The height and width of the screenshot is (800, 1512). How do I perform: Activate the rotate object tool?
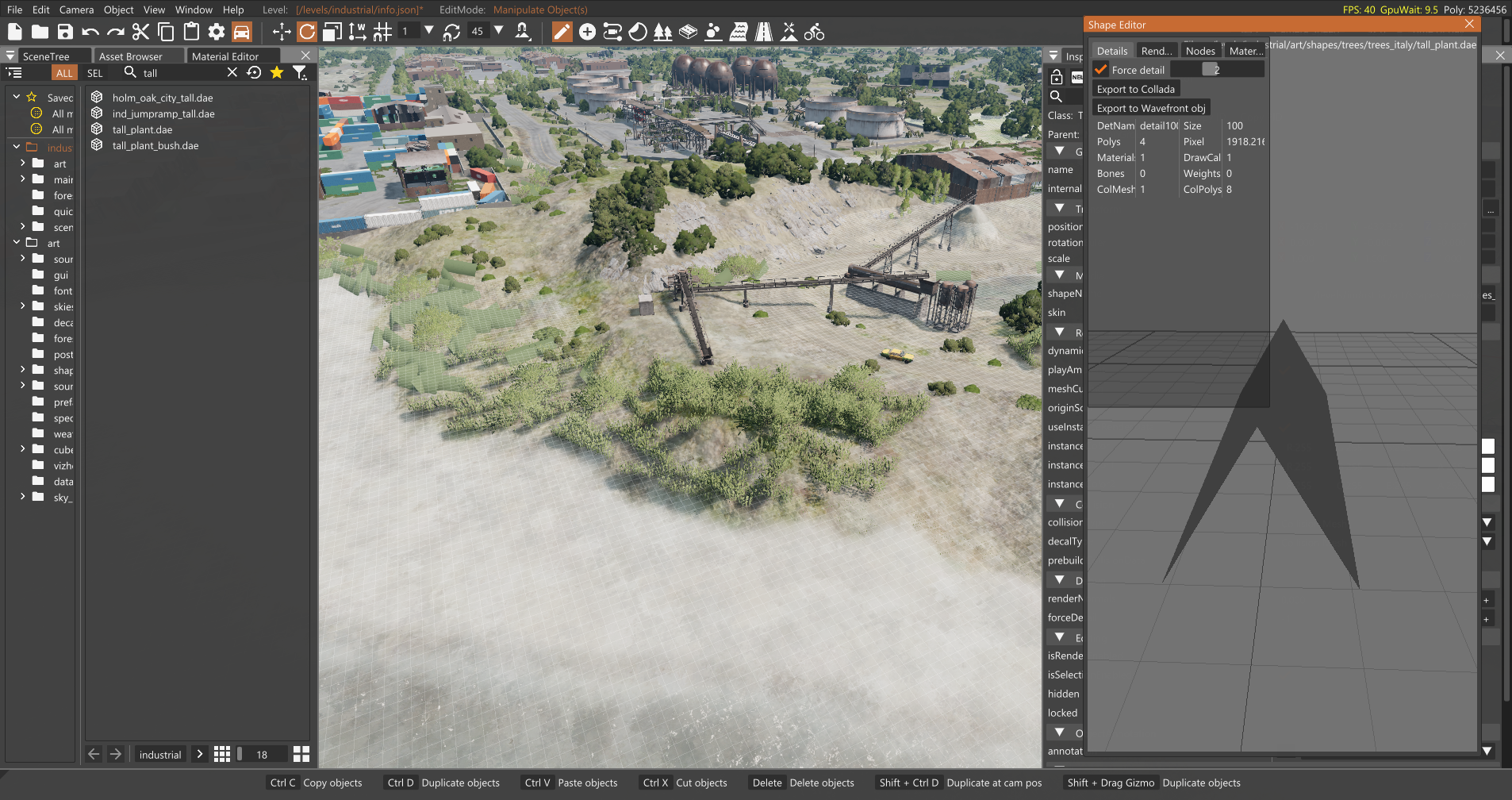(307, 32)
